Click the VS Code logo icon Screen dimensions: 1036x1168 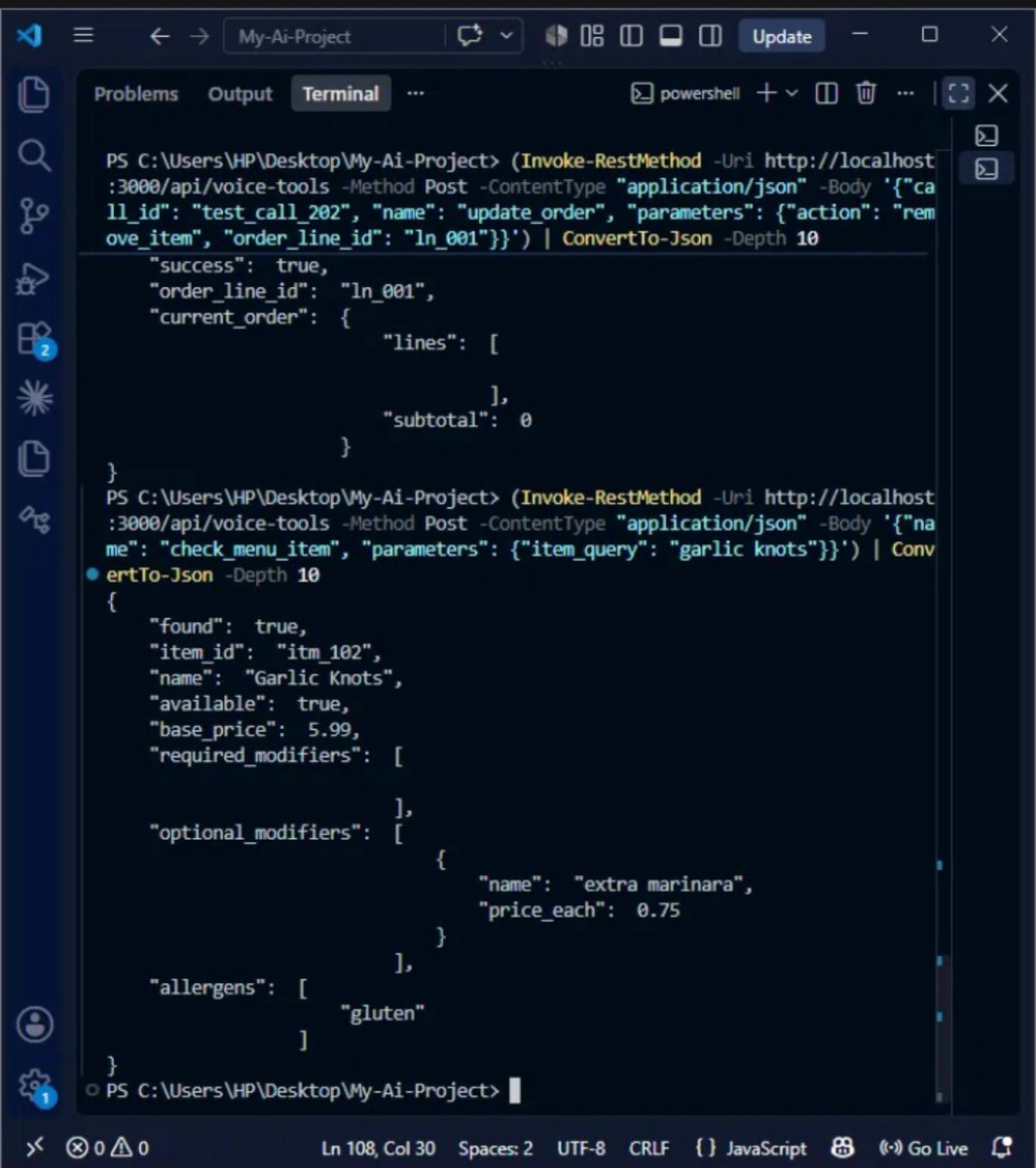(x=29, y=36)
